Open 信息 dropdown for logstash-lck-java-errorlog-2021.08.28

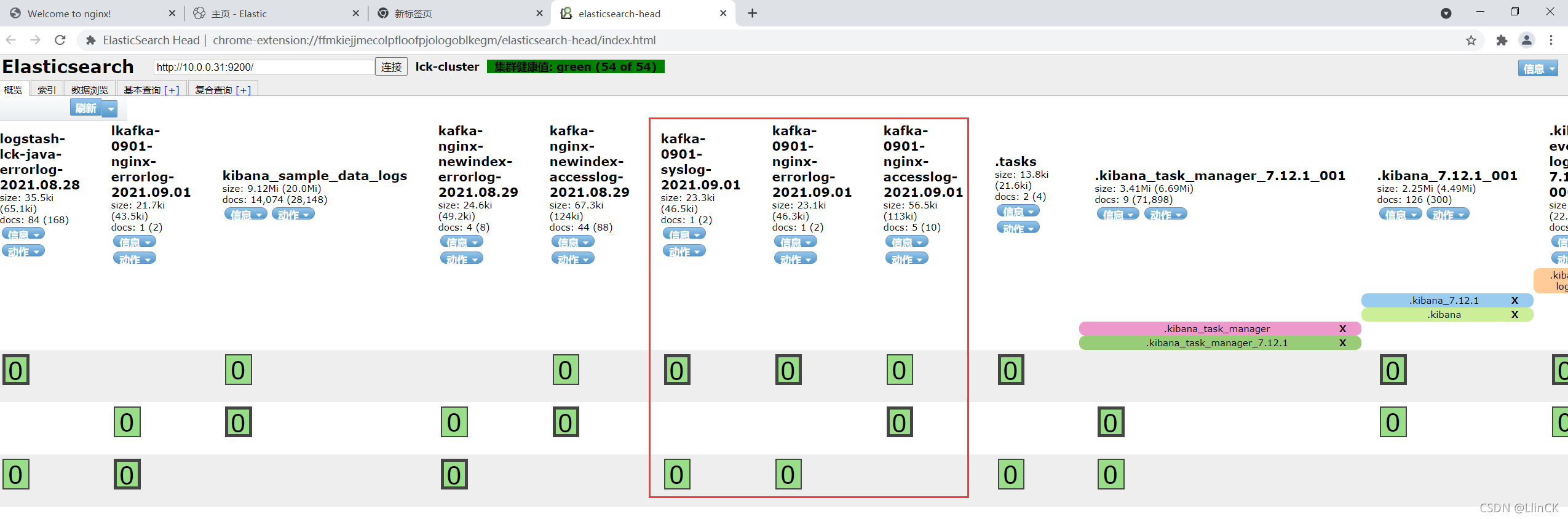[23, 234]
